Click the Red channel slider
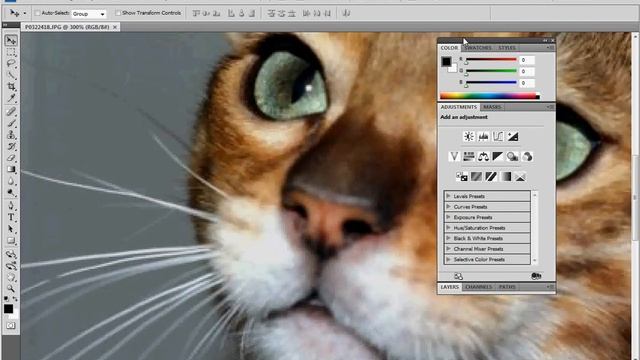Image resolution: width=640 pixels, height=360 pixels. [491, 60]
